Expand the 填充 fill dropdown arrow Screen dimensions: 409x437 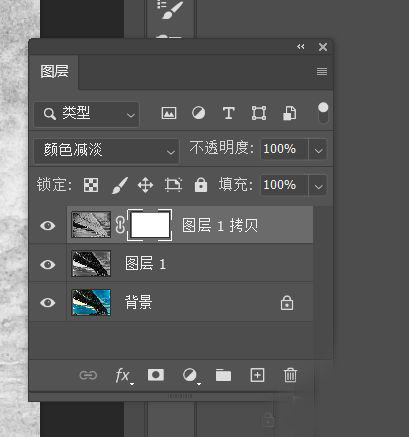point(318,185)
